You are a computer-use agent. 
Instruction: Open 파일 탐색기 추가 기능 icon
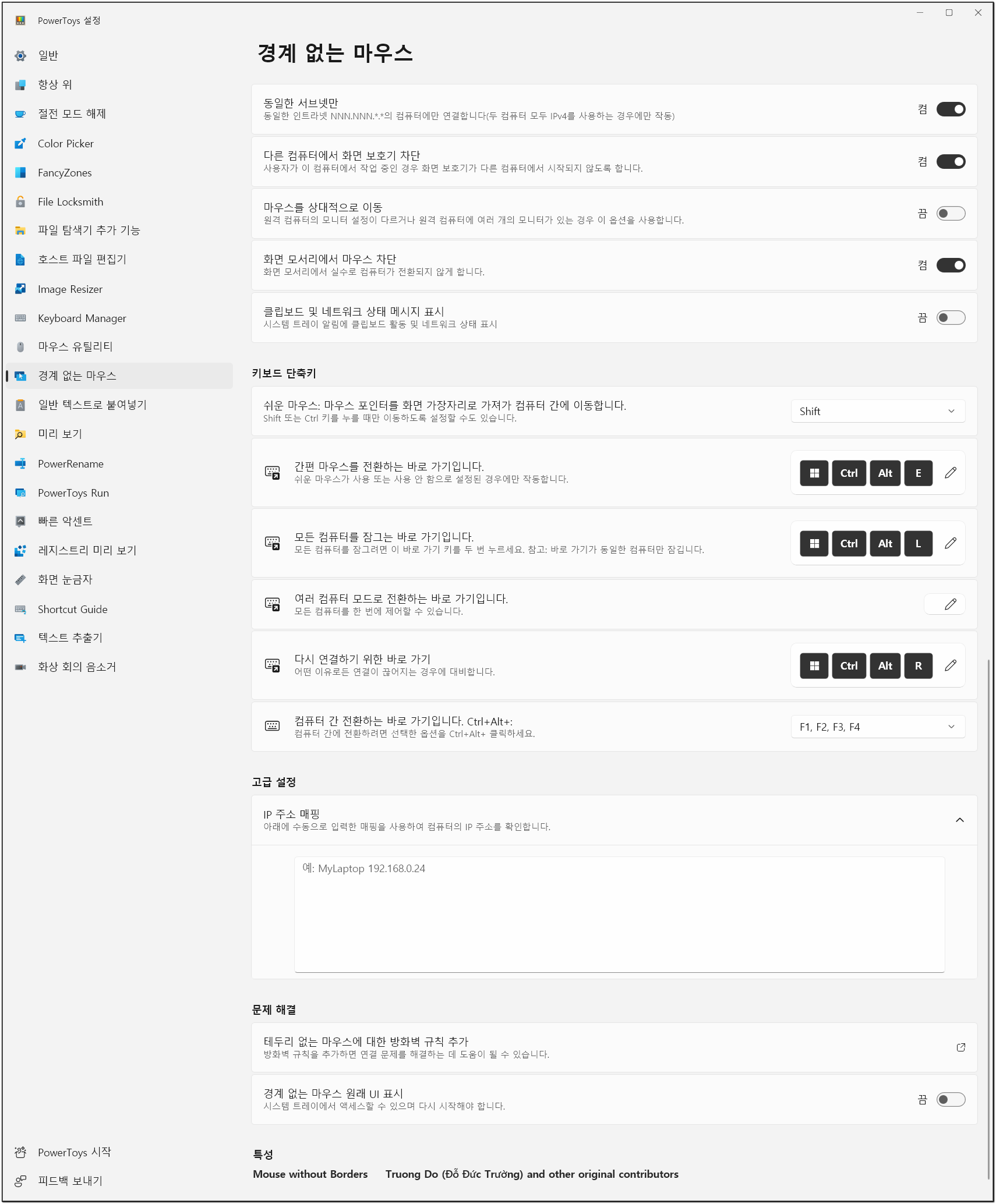tap(20, 231)
